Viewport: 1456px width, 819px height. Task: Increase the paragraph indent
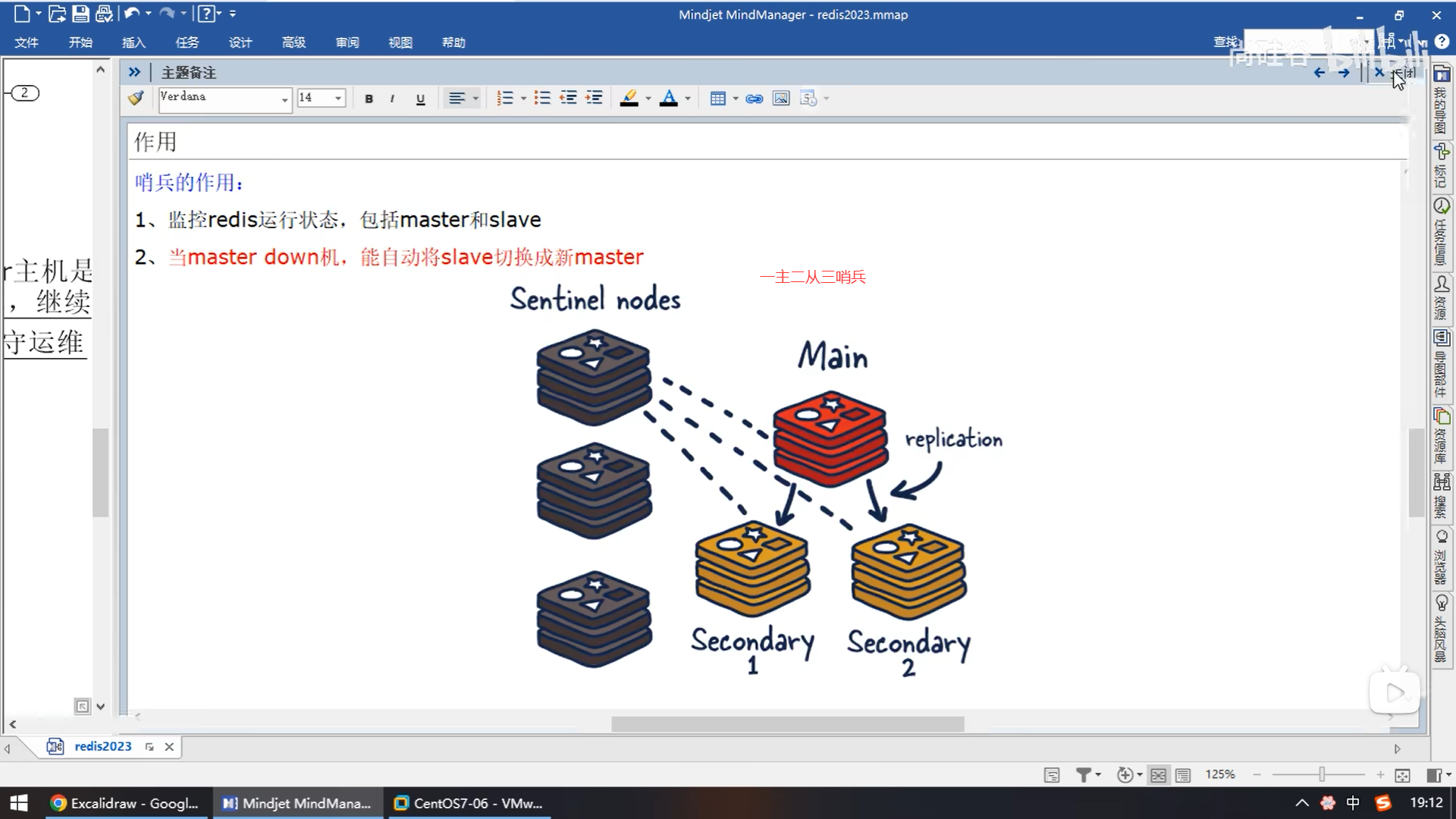click(x=594, y=98)
